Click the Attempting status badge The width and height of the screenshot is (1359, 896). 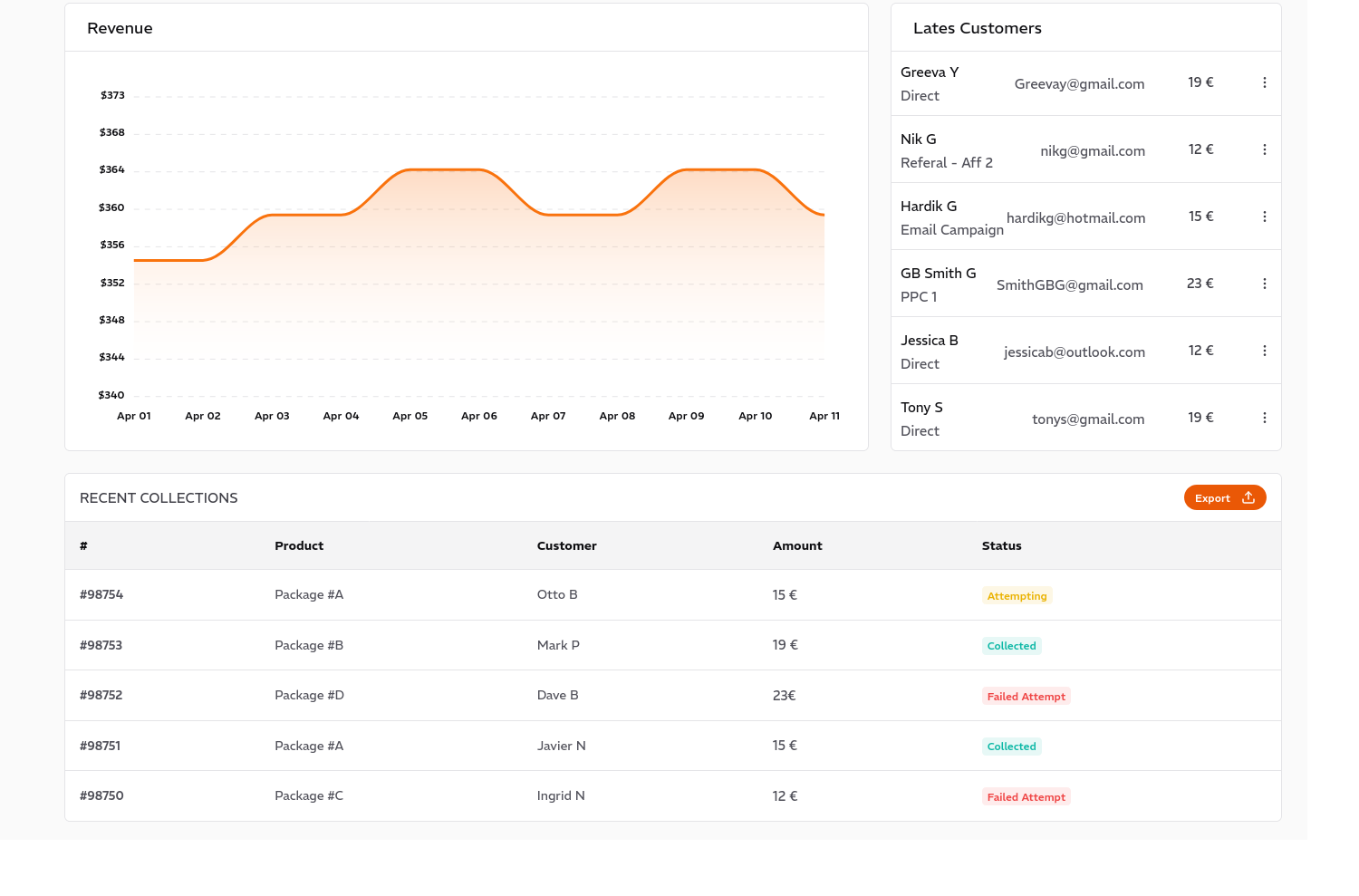point(1017,596)
